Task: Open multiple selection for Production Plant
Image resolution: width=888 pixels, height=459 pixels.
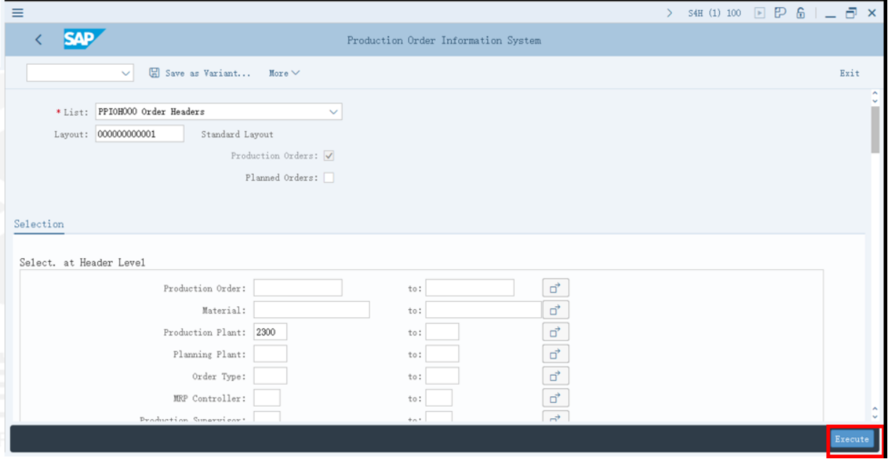Action: click(556, 332)
